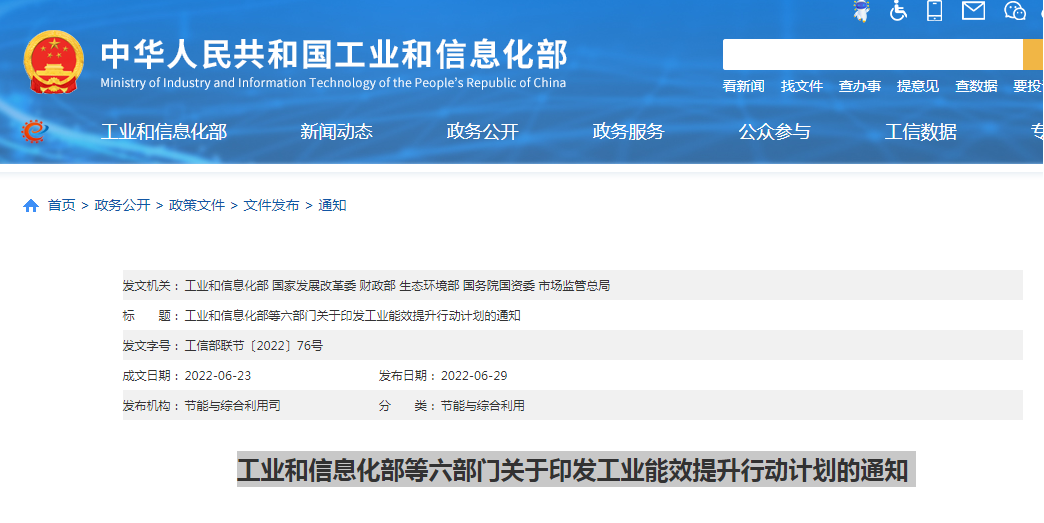Open the WeChat icon
Image resolution: width=1044 pixels, height=523 pixels.
1015,11
